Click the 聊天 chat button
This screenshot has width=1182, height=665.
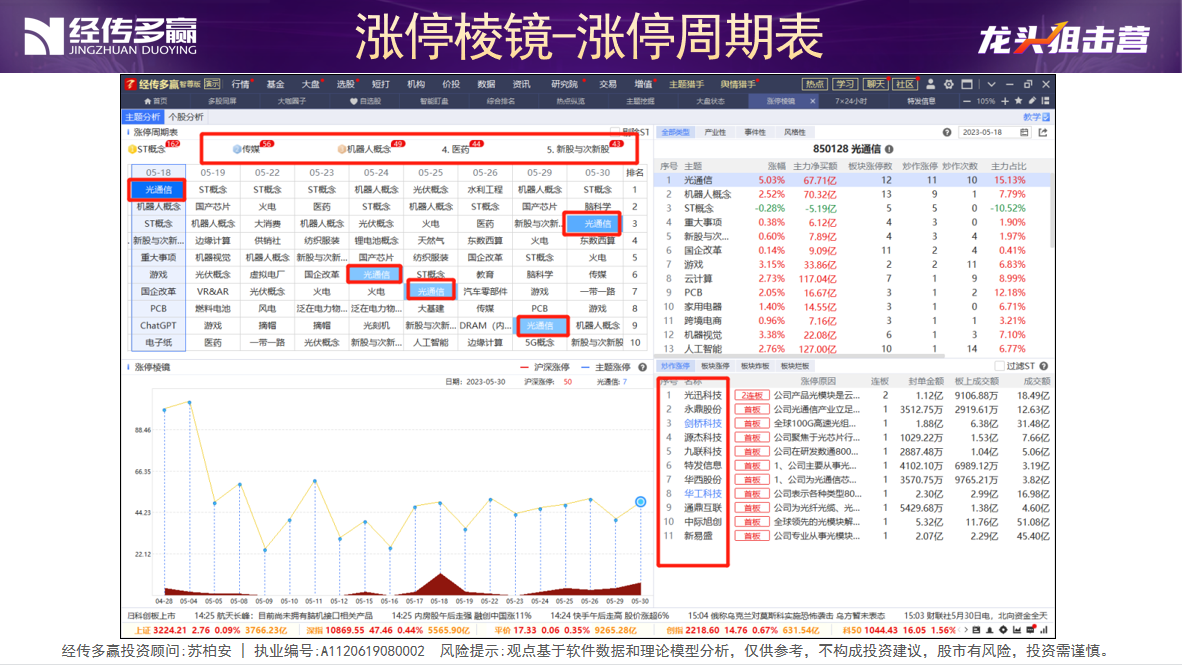[x=875, y=84]
